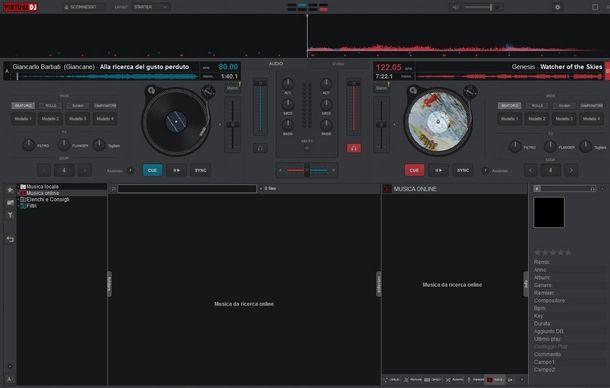This screenshot has width=610, height=388.
Task: Click the cover art thumbnail in info panel
Action: pyautogui.click(x=549, y=212)
